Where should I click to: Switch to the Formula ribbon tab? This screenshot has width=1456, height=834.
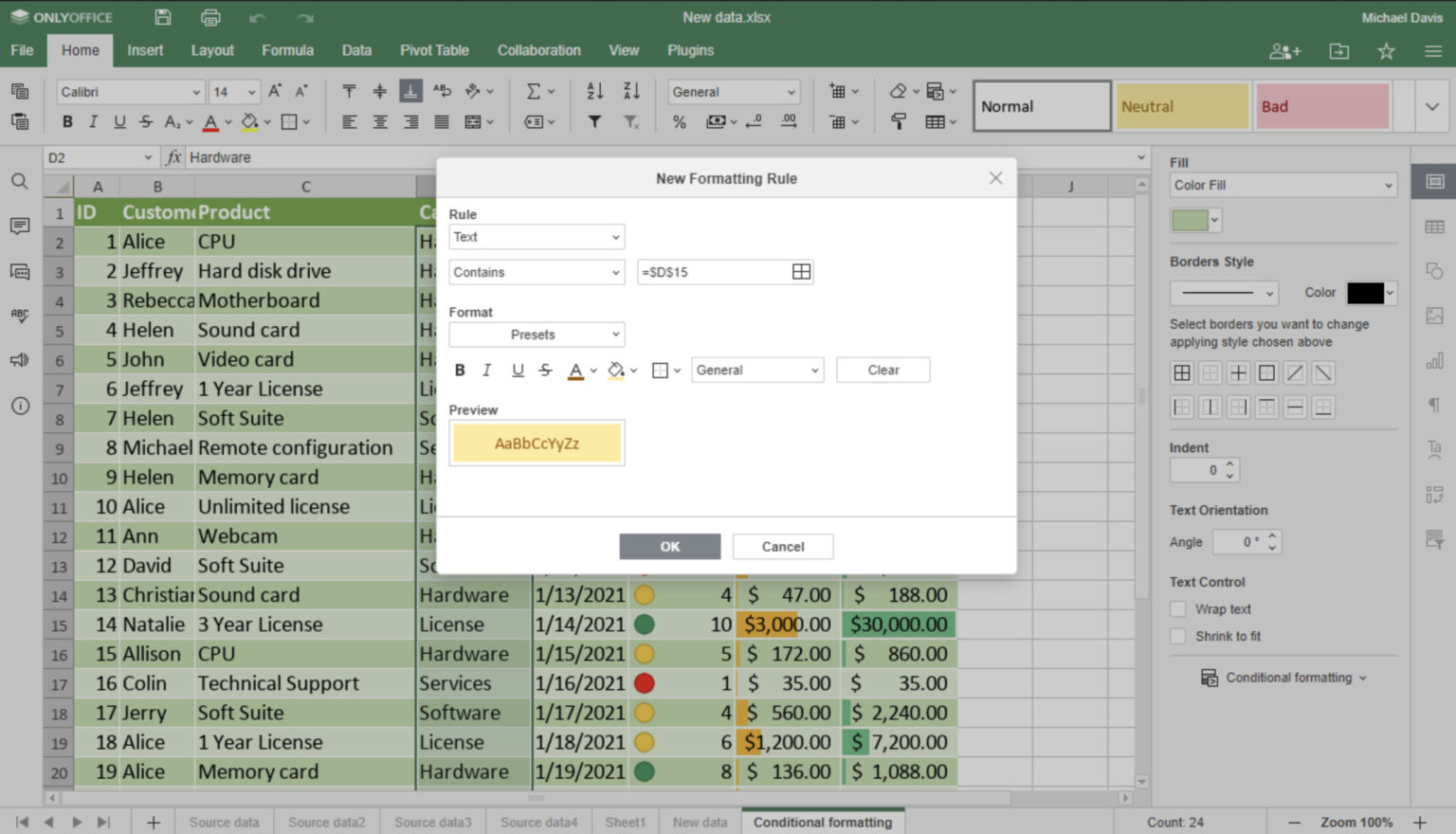287,50
